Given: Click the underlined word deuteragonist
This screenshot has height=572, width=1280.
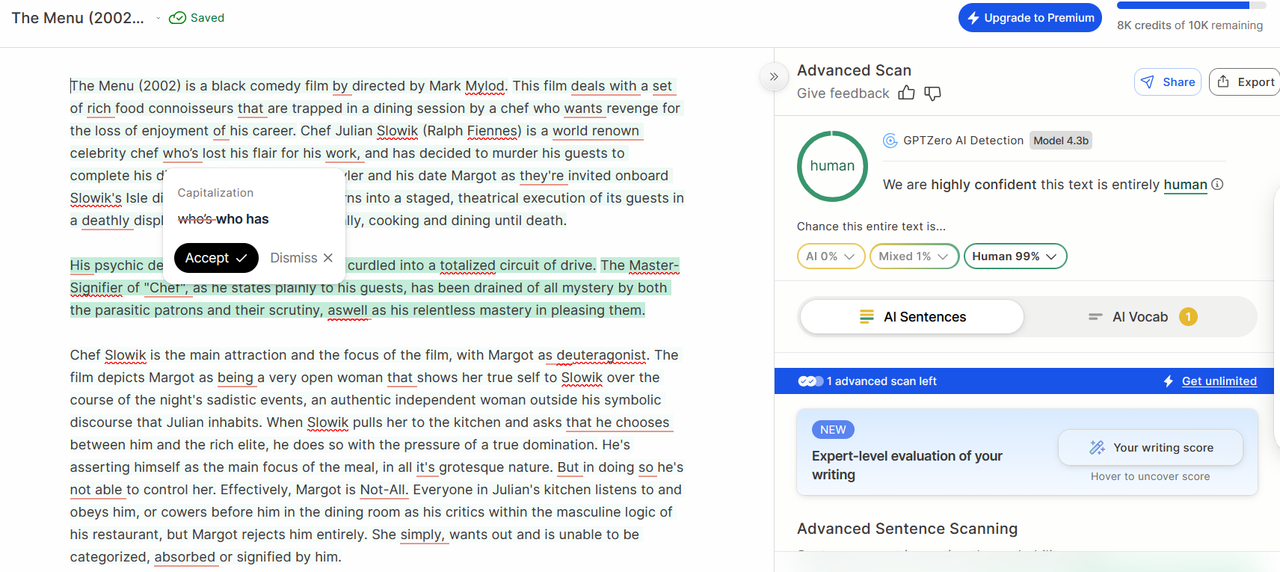Looking at the screenshot, I should point(601,355).
